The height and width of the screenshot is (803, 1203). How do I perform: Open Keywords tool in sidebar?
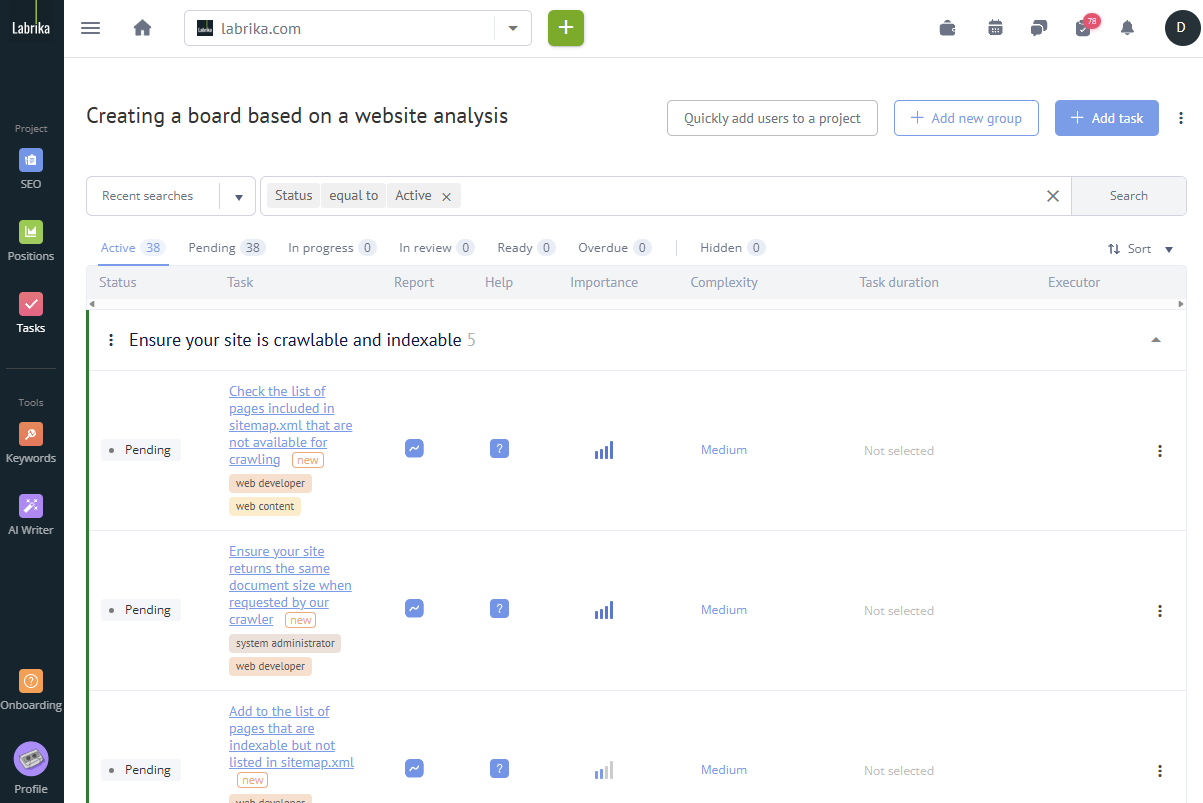pyautogui.click(x=31, y=442)
